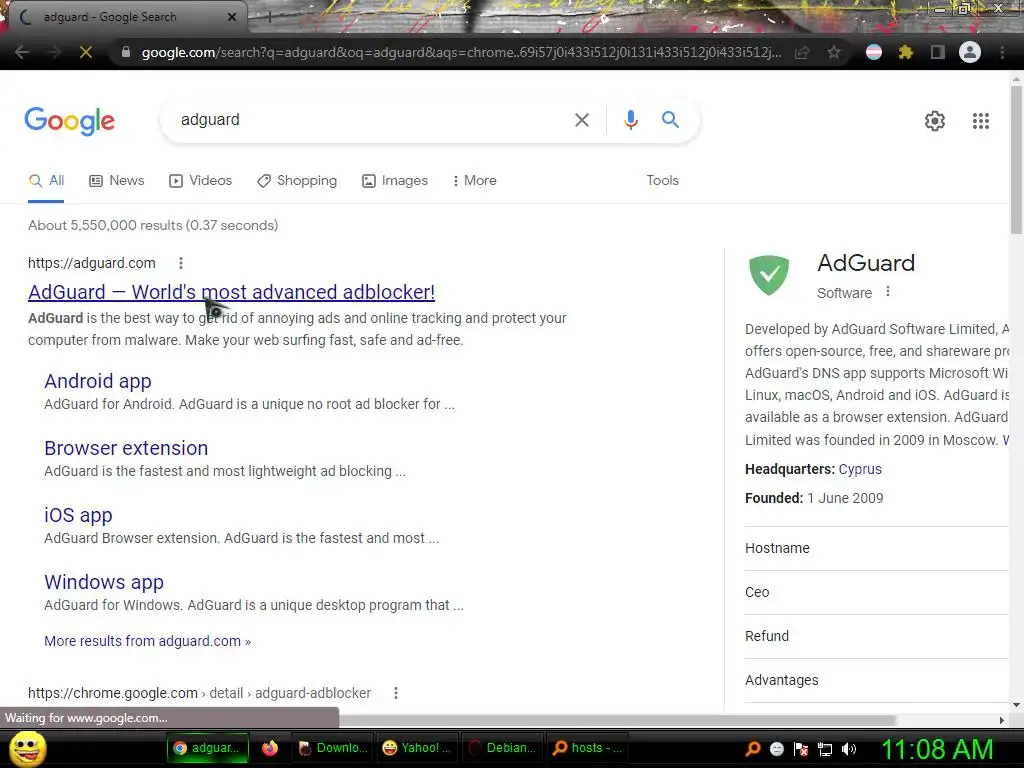
Task: Bookmark this page with the star icon
Action: (834, 52)
